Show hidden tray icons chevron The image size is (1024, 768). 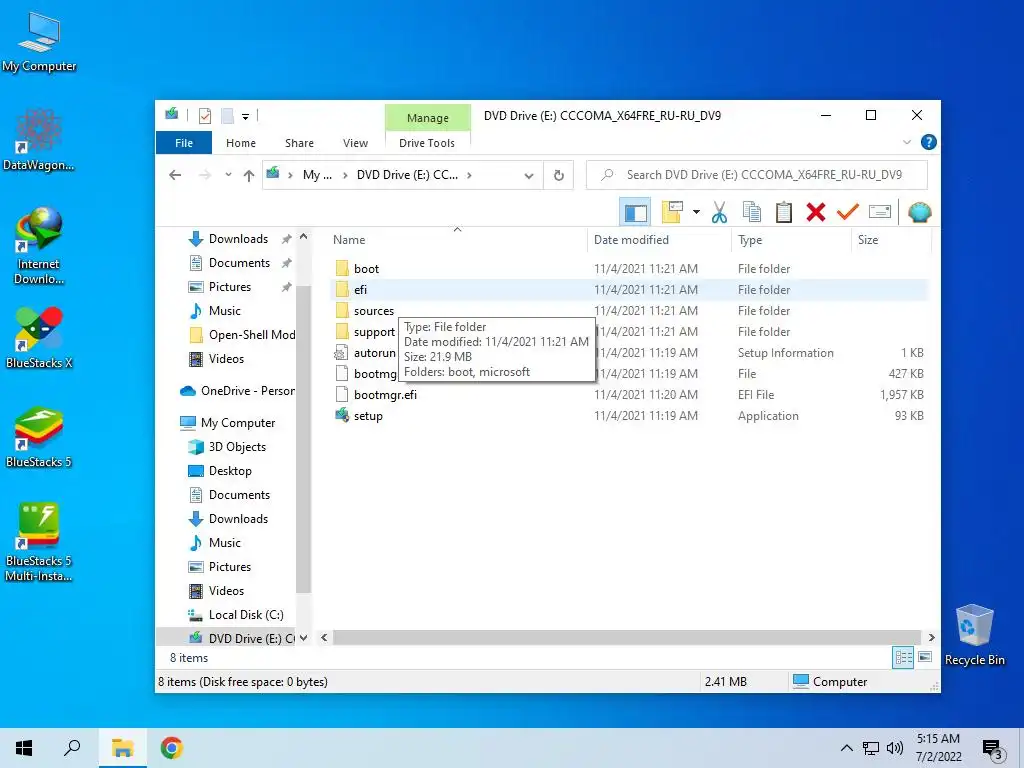click(x=846, y=748)
